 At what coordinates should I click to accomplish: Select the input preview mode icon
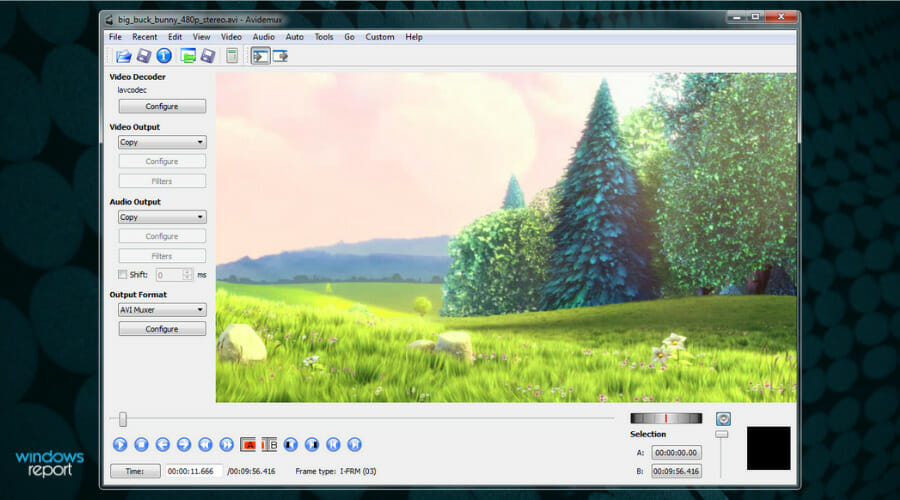[261, 56]
